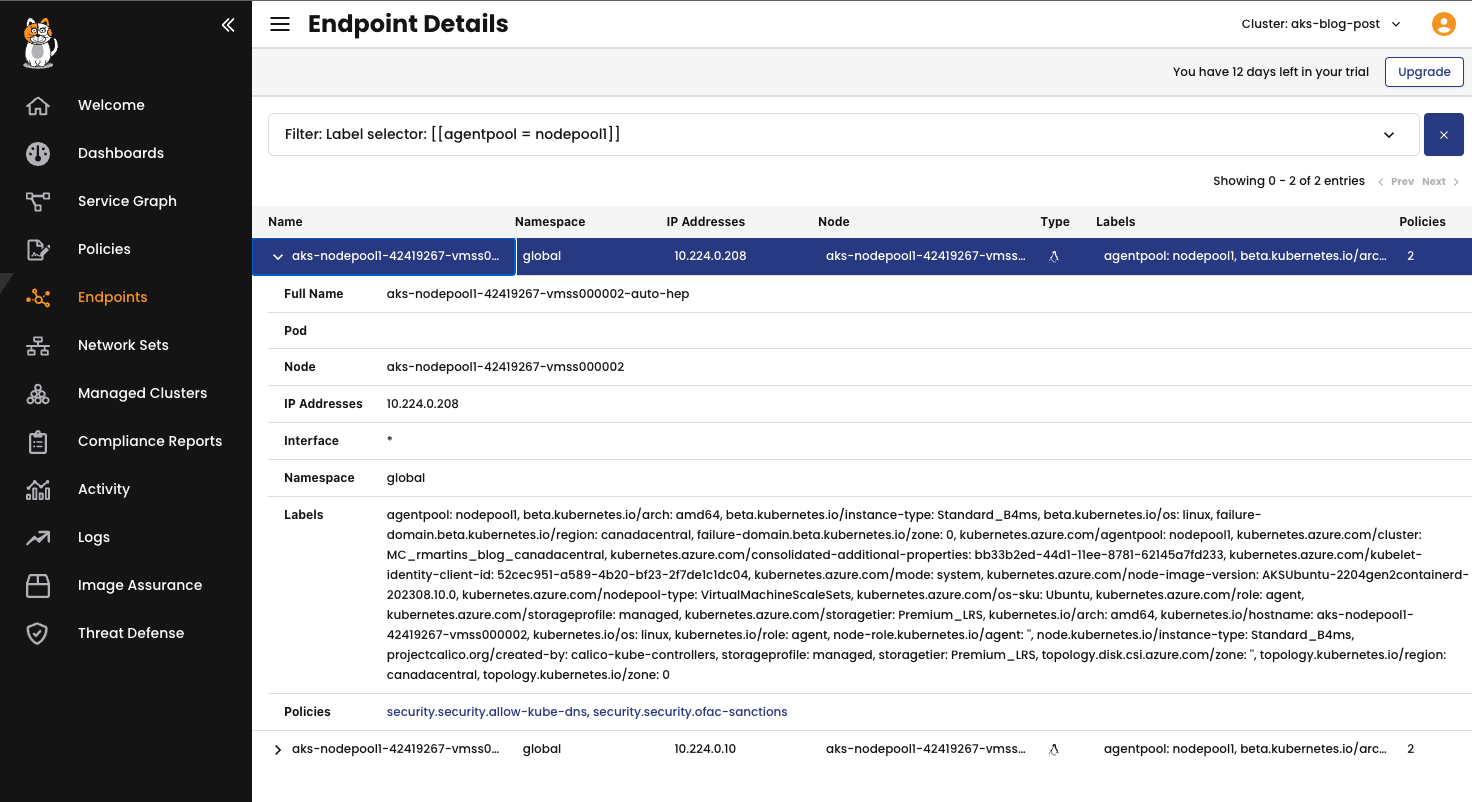Click the 10.224.0.10 IP address cell
The image size is (1472, 802).
tap(705, 749)
